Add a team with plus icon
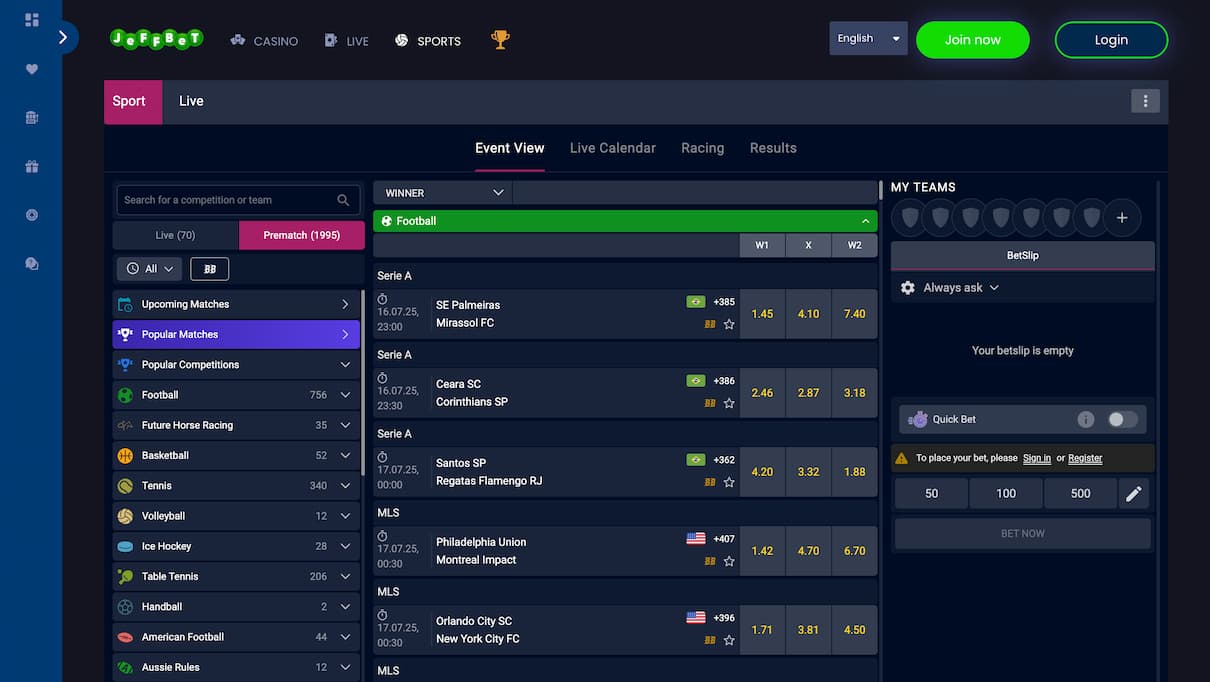Viewport: 1210px width, 682px height. click(1122, 217)
